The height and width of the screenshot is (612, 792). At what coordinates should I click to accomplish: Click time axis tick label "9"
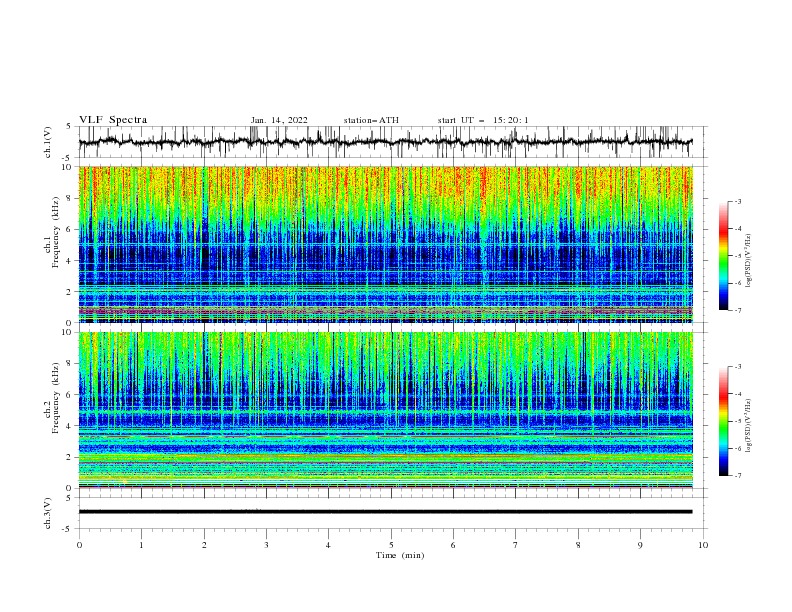tap(640, 545)
